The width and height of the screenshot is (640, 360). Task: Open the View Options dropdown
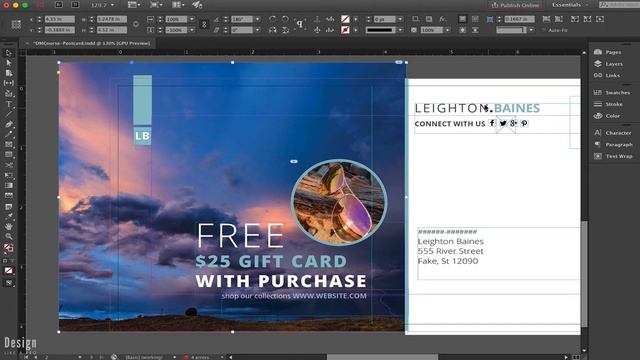[x=134, y=5]
